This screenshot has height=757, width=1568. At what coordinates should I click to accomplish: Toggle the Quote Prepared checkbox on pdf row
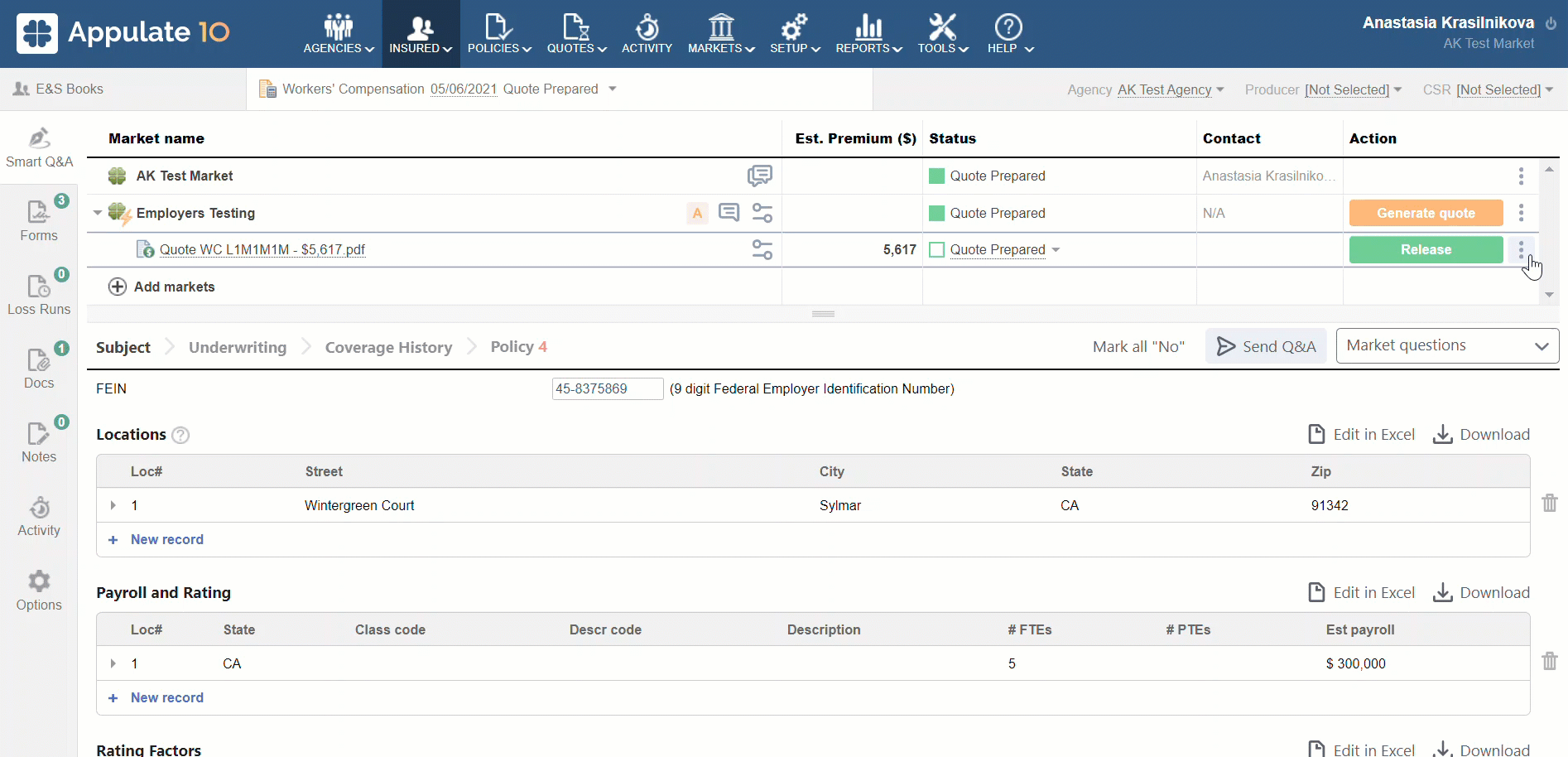tap(937, 249)
